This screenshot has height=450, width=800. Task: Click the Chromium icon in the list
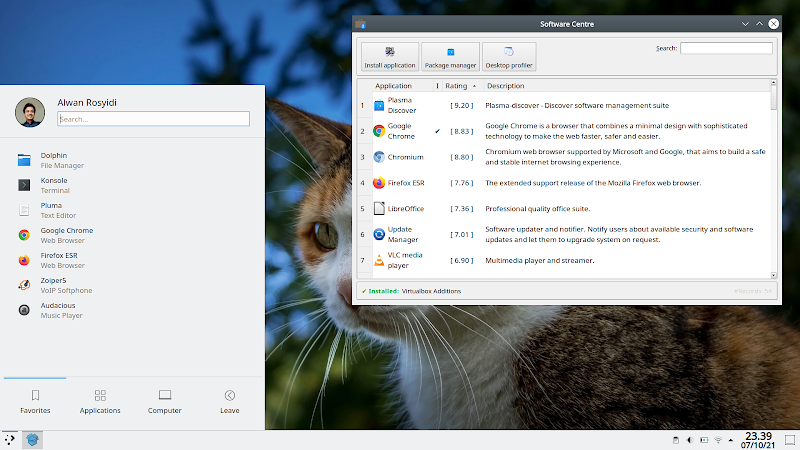pyautogui.click(x=379, y=157)
